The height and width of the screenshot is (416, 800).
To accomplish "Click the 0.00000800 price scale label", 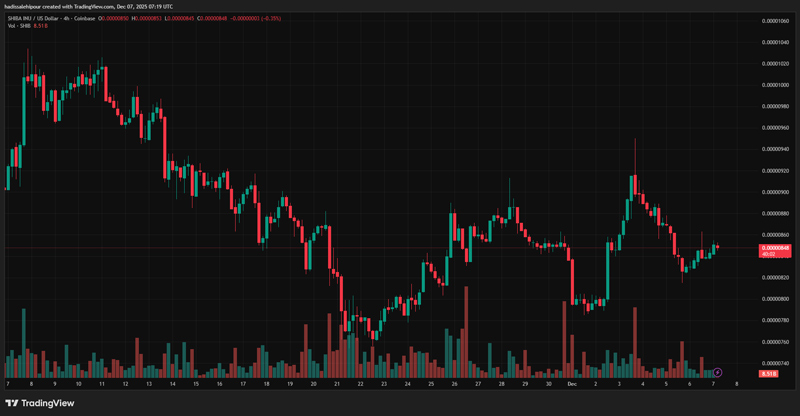I will tap(777, 299).
